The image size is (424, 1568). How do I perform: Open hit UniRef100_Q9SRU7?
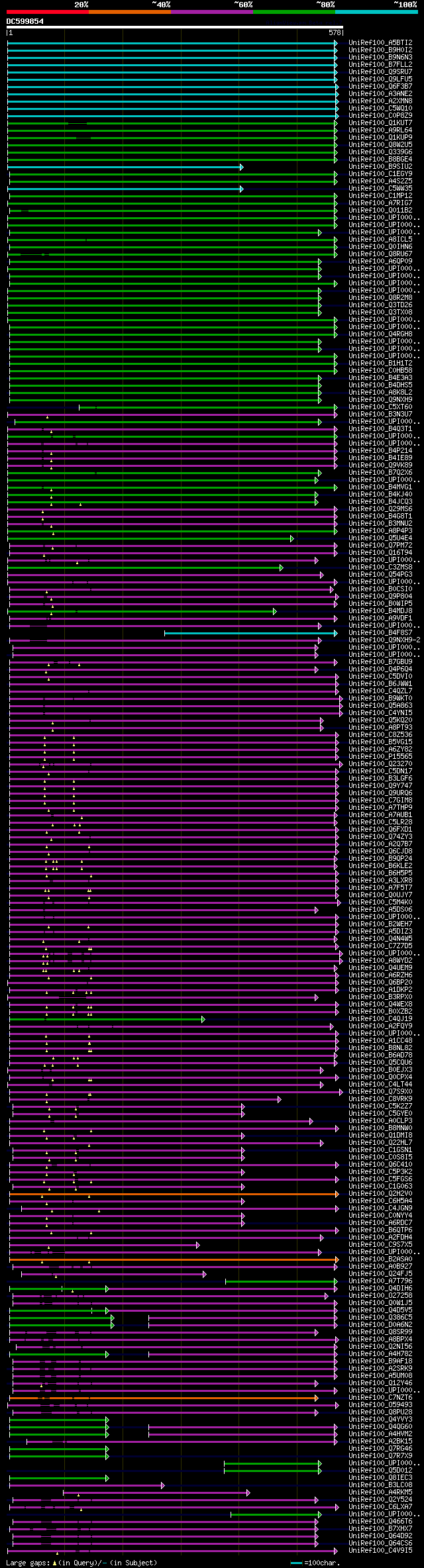pos(380,72)
